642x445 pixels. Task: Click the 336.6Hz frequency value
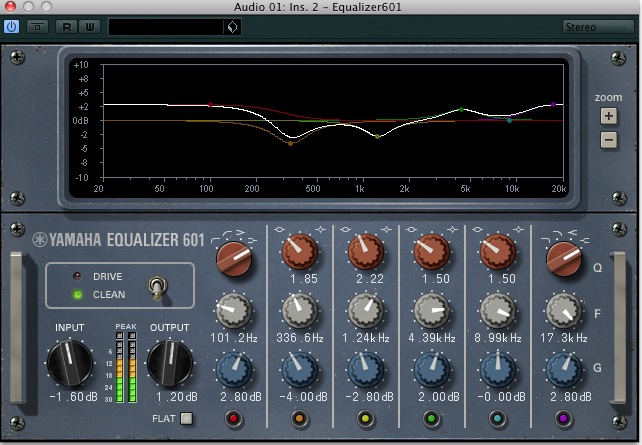tap(300, 338)
